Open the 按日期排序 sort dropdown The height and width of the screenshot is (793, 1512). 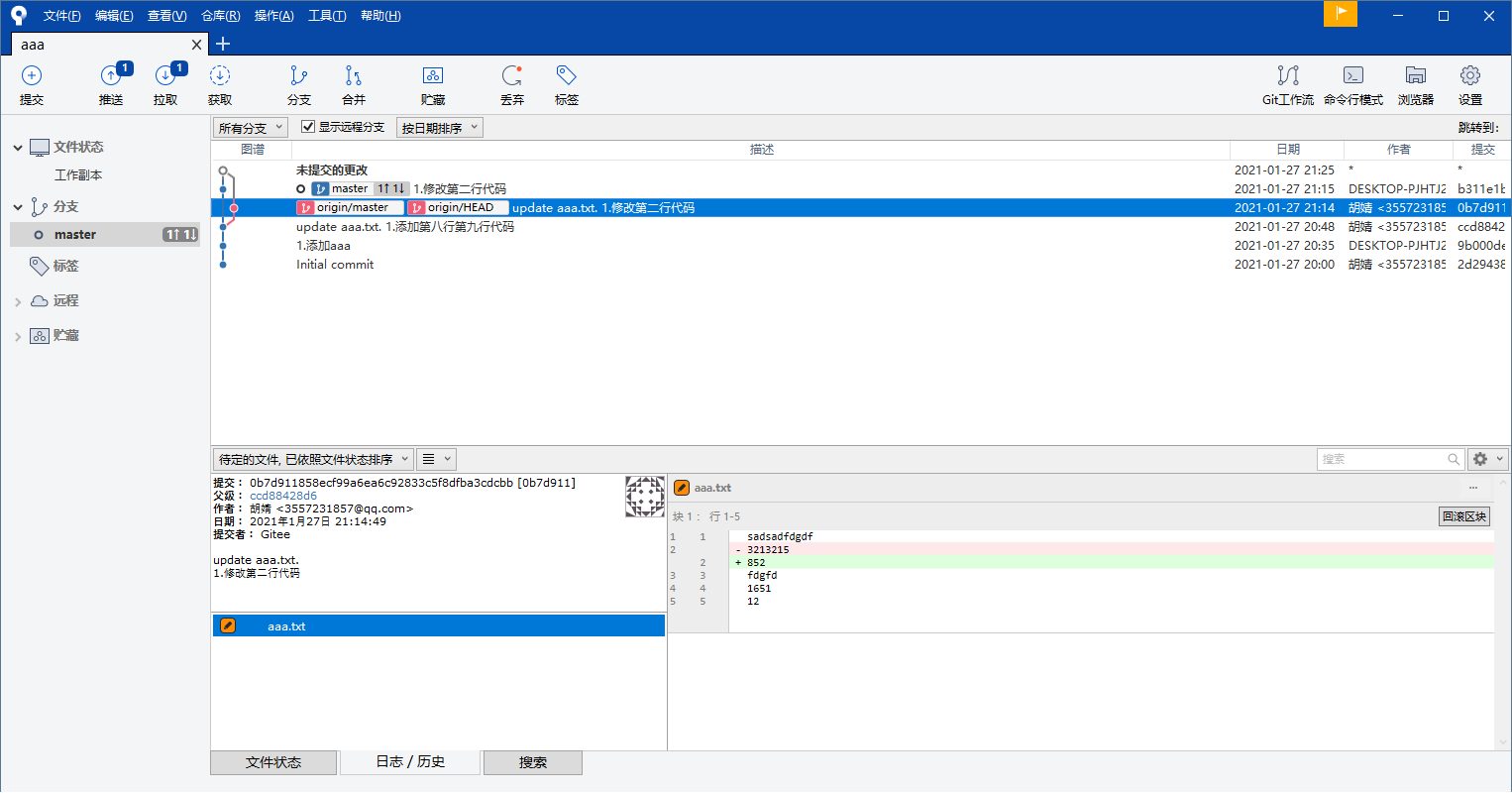pos(440,128)
